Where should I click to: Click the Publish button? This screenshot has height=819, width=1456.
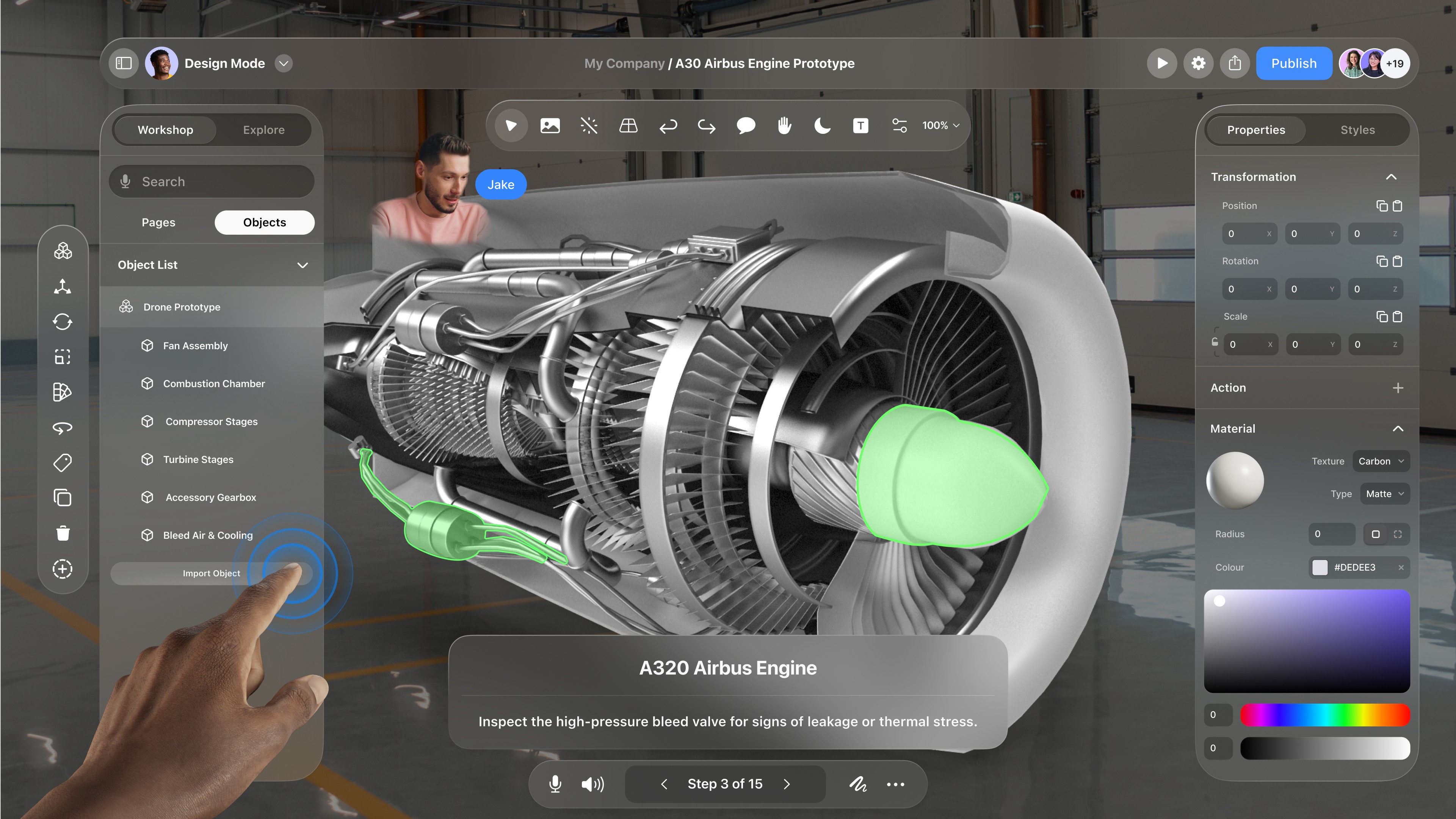pos(1293,63)
